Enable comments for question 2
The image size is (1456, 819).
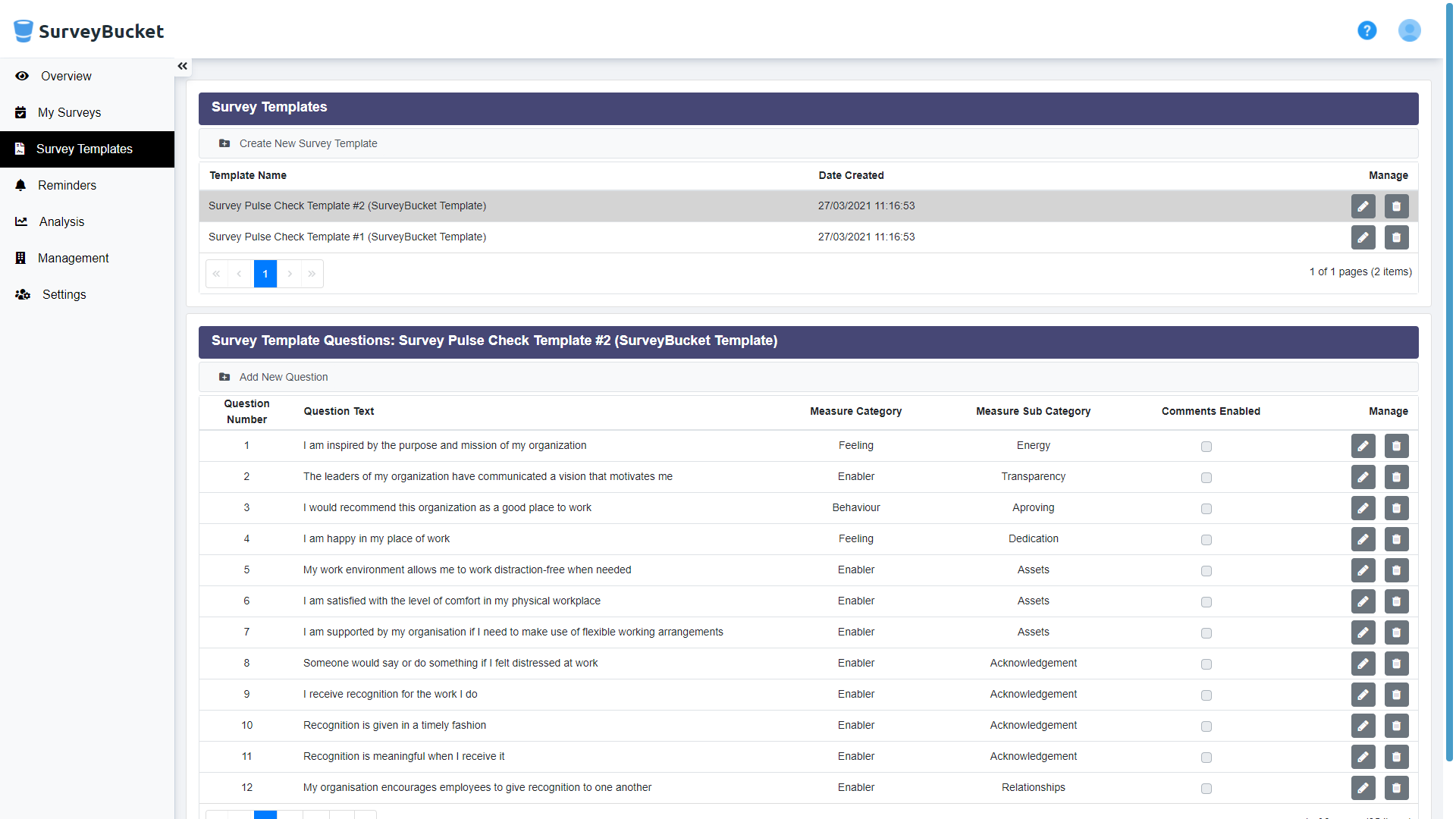[x=1207, y=478]
